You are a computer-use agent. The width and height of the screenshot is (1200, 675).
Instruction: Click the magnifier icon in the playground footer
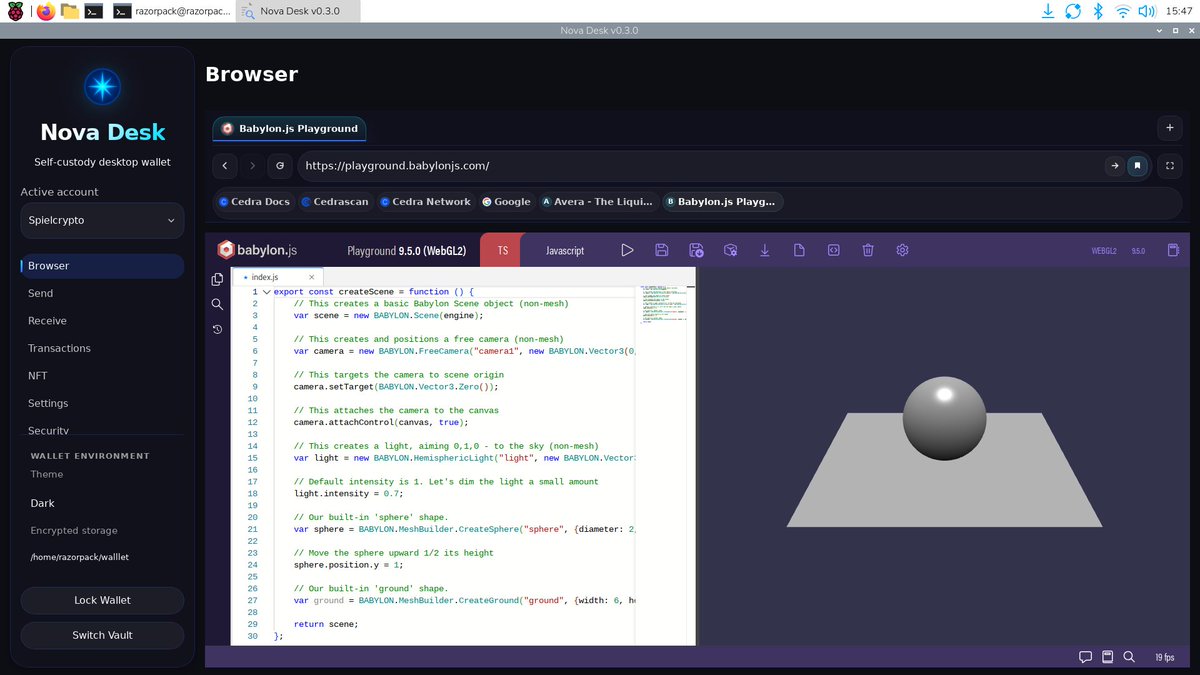(1129, 657)
